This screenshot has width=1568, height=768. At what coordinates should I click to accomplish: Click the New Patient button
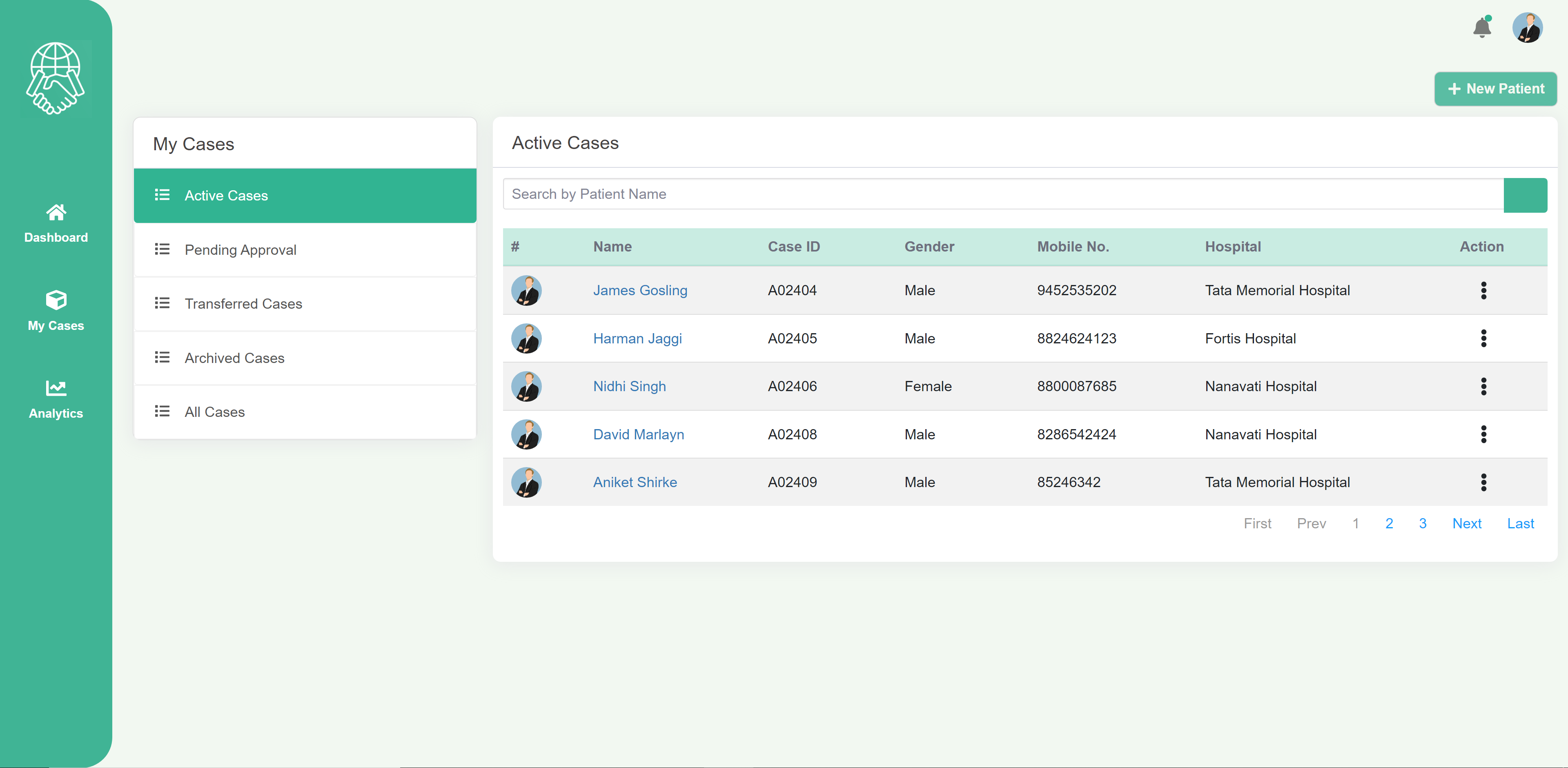coord(1496,89)
